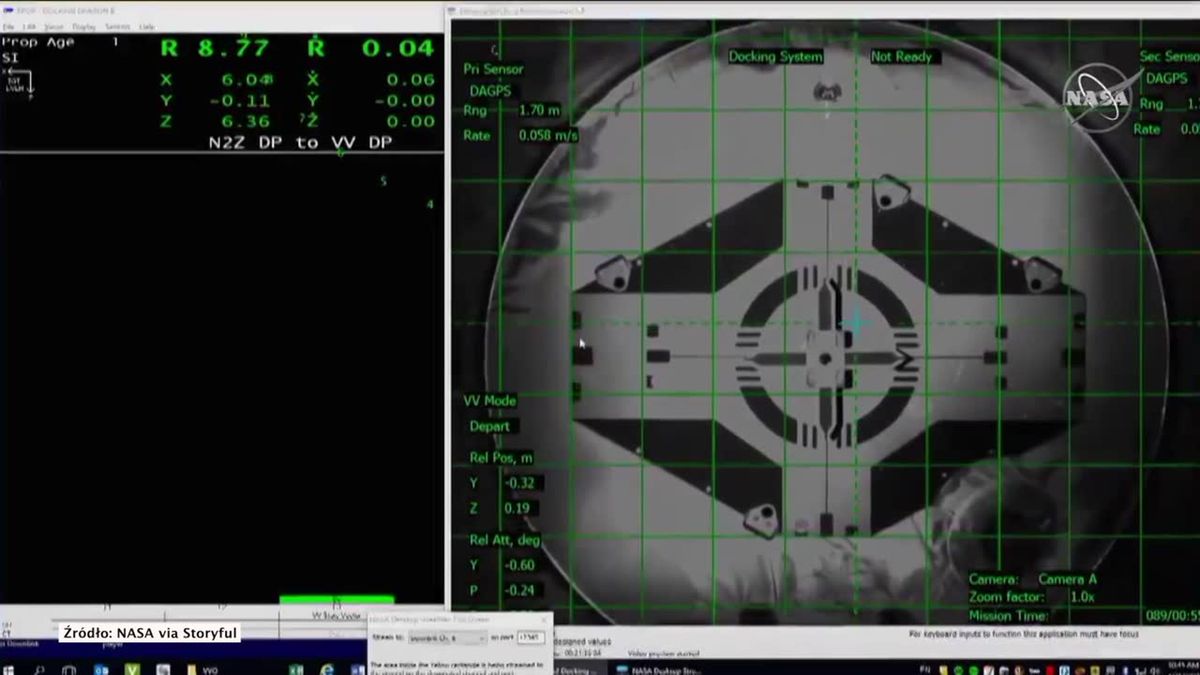1200x675 pixels.
Task: Open the Display menu
Action: [85, 25]
